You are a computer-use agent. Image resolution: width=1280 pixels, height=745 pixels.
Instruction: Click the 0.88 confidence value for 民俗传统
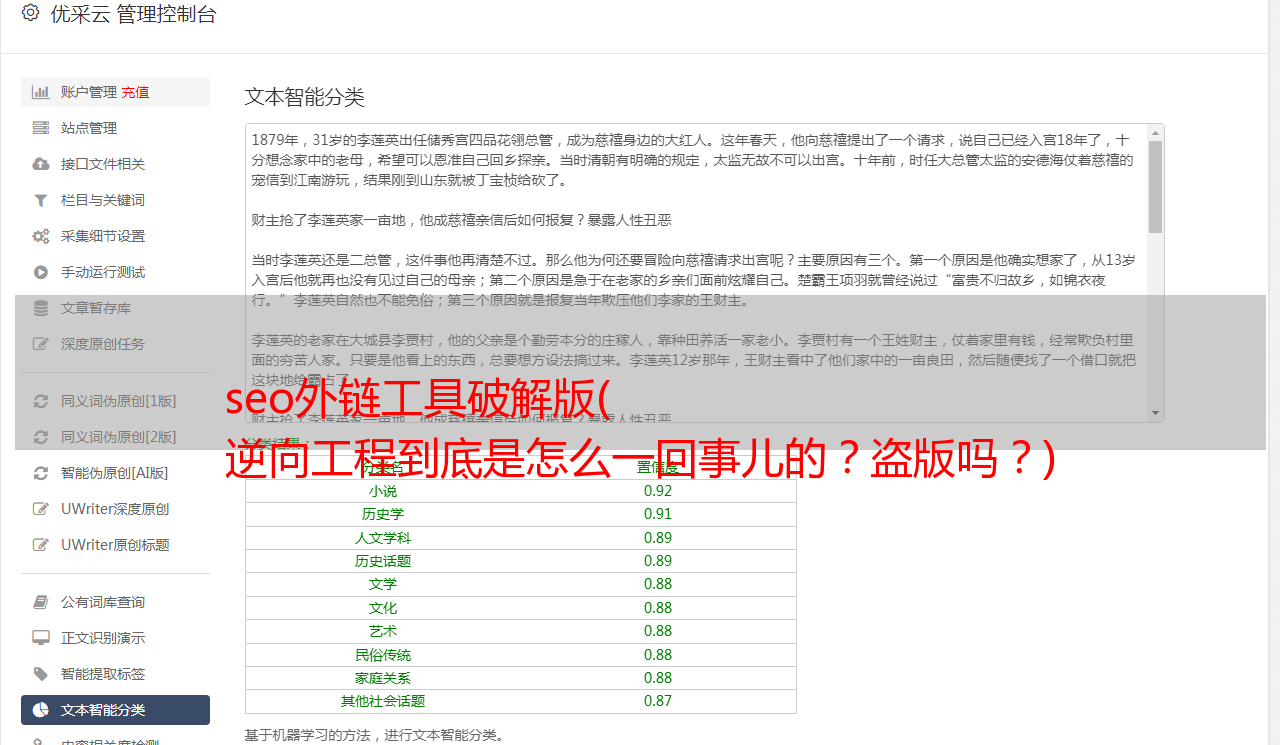658,655
